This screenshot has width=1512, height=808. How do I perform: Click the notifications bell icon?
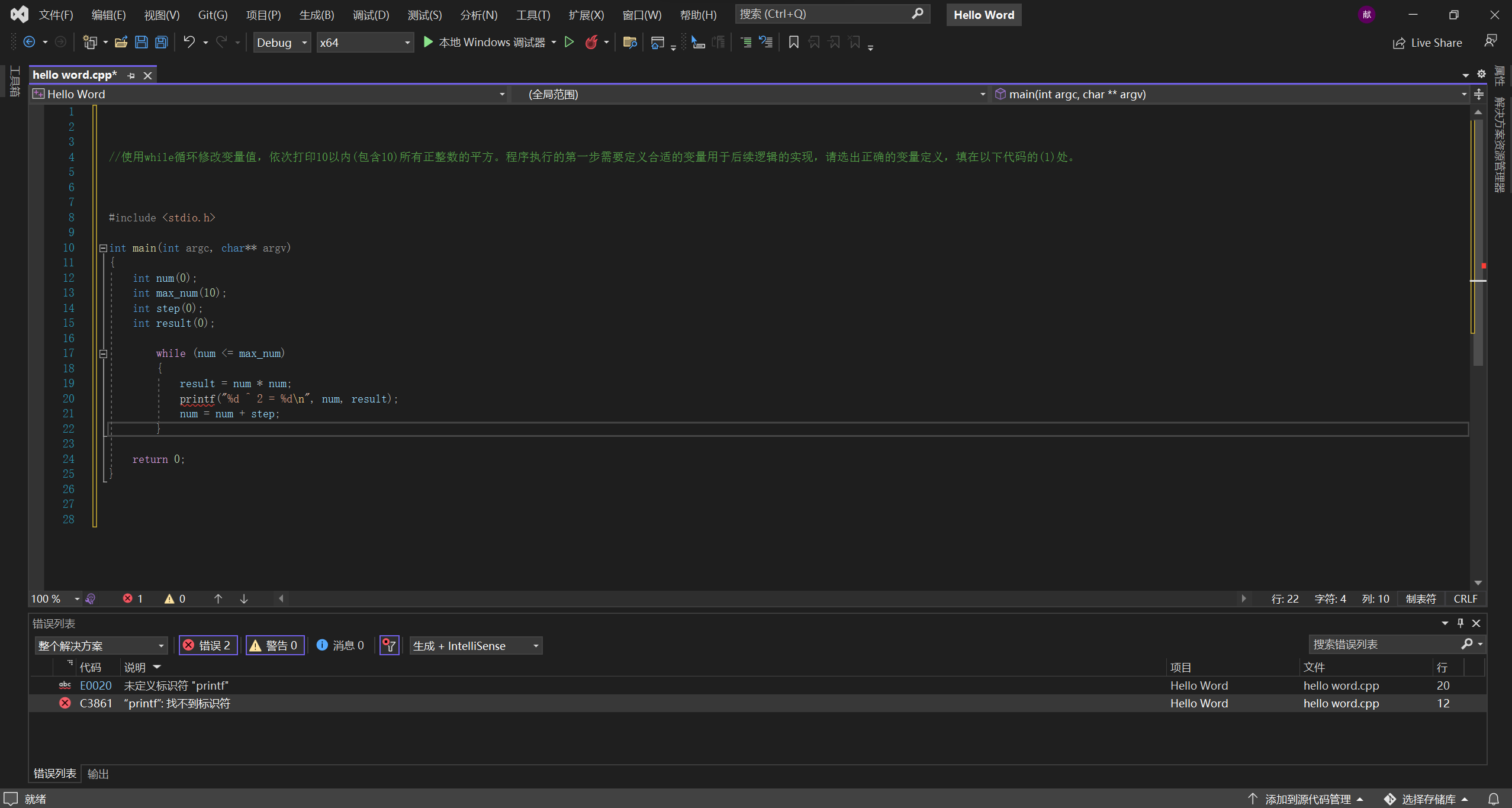point(1494,799)
